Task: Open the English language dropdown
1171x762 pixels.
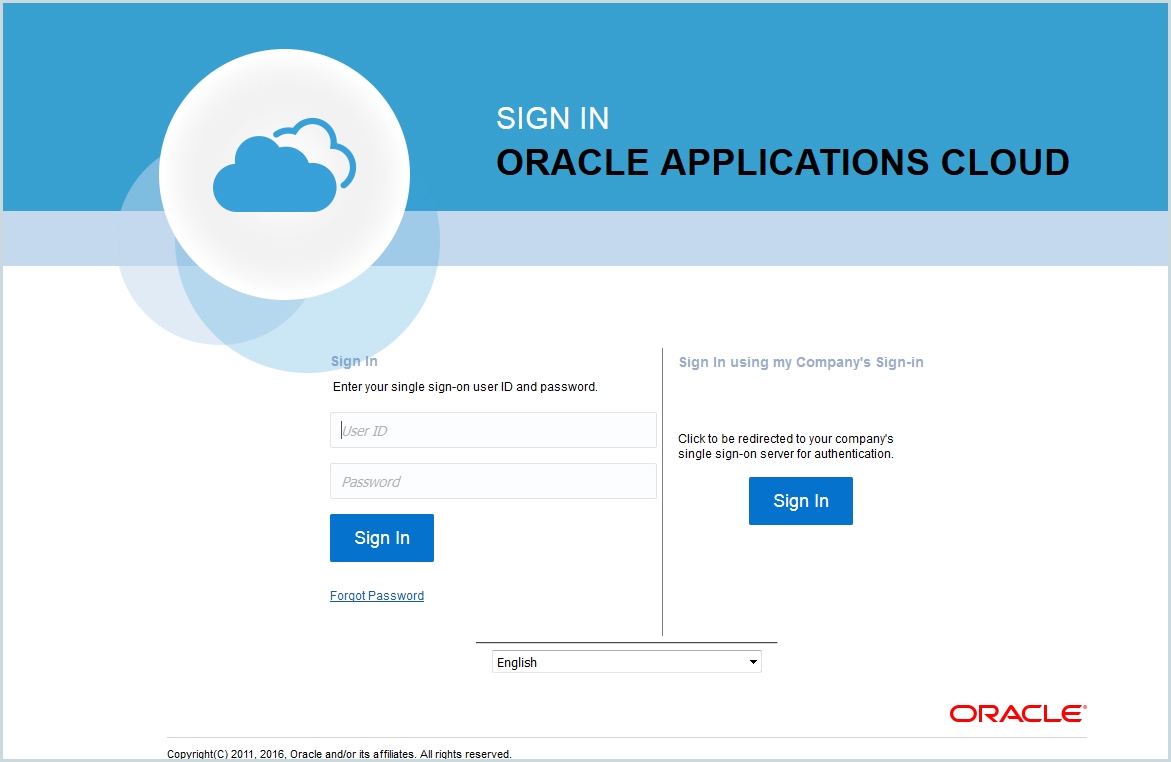Action: coord(625,661)
